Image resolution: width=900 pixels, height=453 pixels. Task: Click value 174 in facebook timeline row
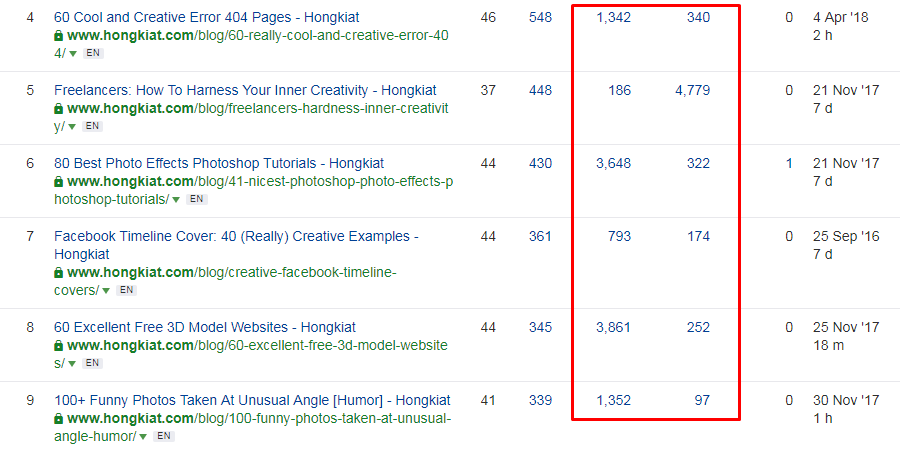tap(699, 236)
